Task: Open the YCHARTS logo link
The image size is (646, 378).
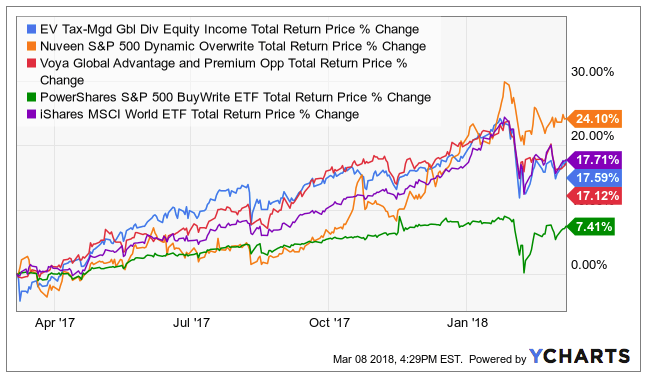Action: click(579, 356)
